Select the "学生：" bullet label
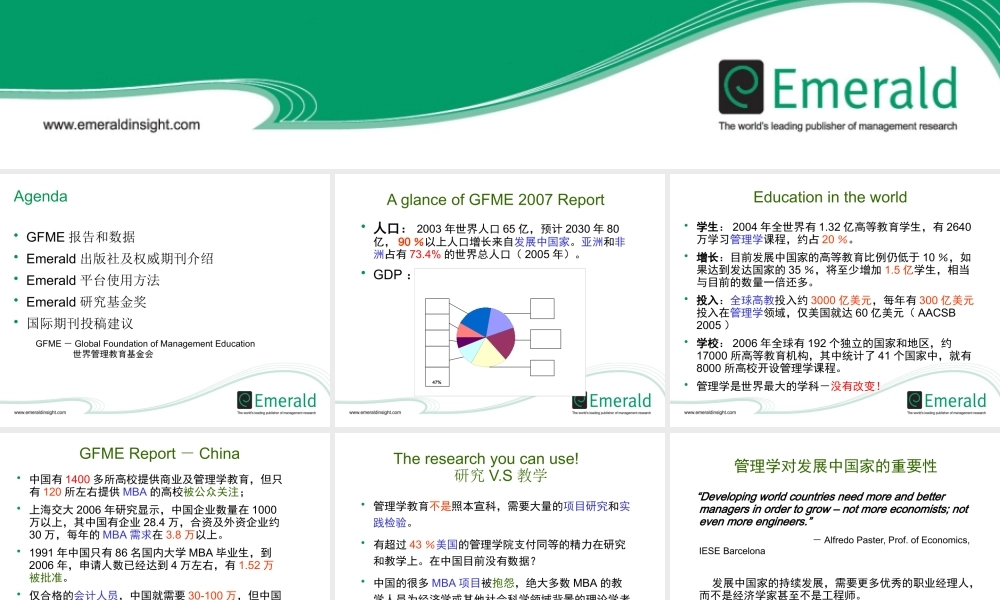 coord(710,227)
